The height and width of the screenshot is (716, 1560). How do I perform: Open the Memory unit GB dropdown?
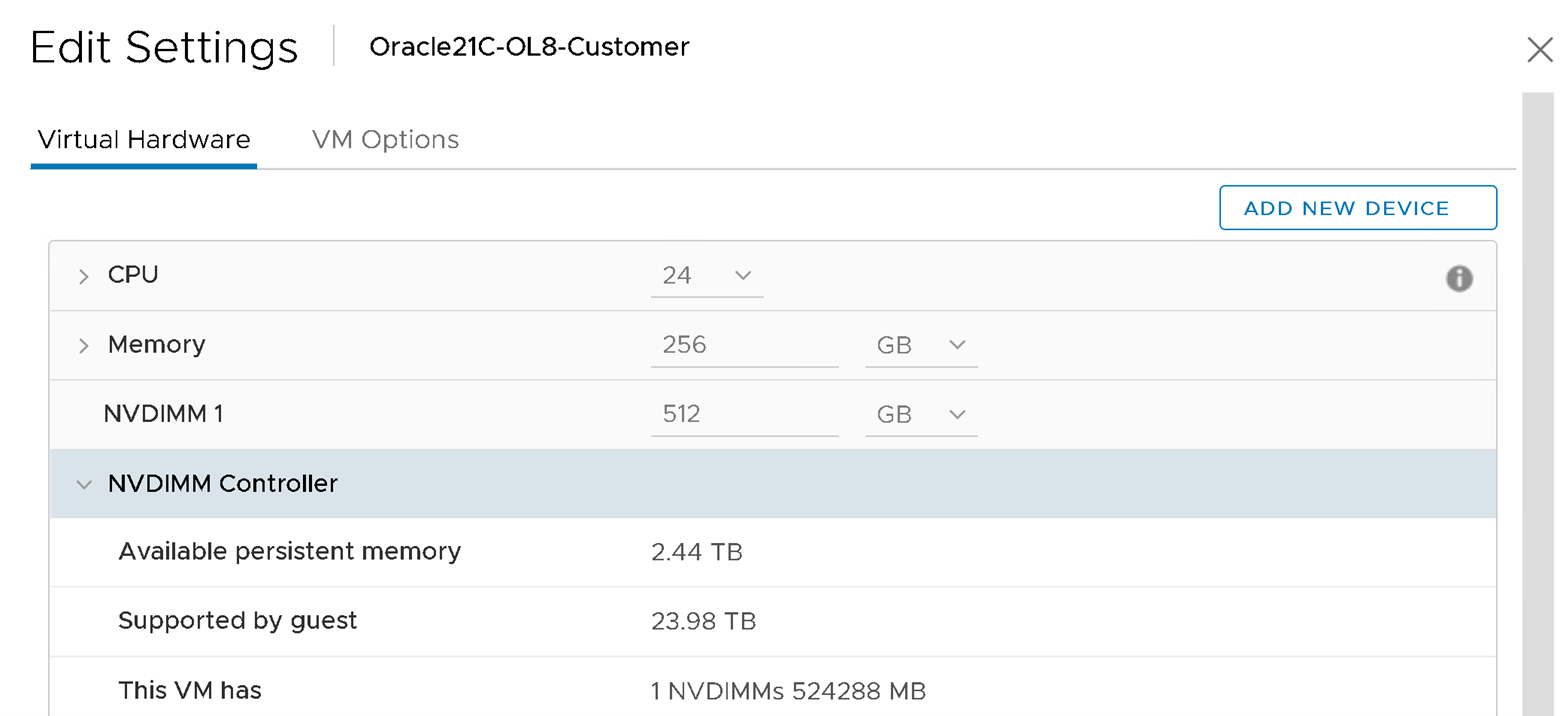pyautogui.click(x=921, y=345)
